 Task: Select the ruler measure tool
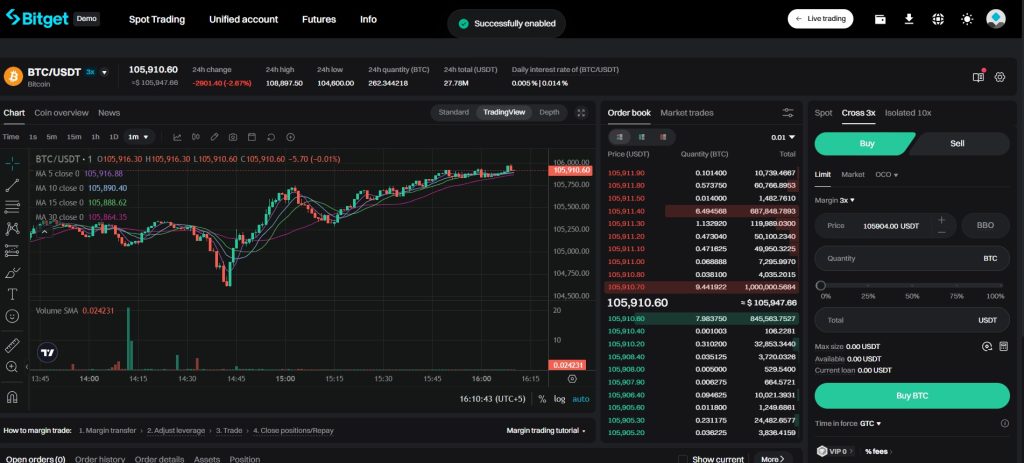tap(12, 345)
